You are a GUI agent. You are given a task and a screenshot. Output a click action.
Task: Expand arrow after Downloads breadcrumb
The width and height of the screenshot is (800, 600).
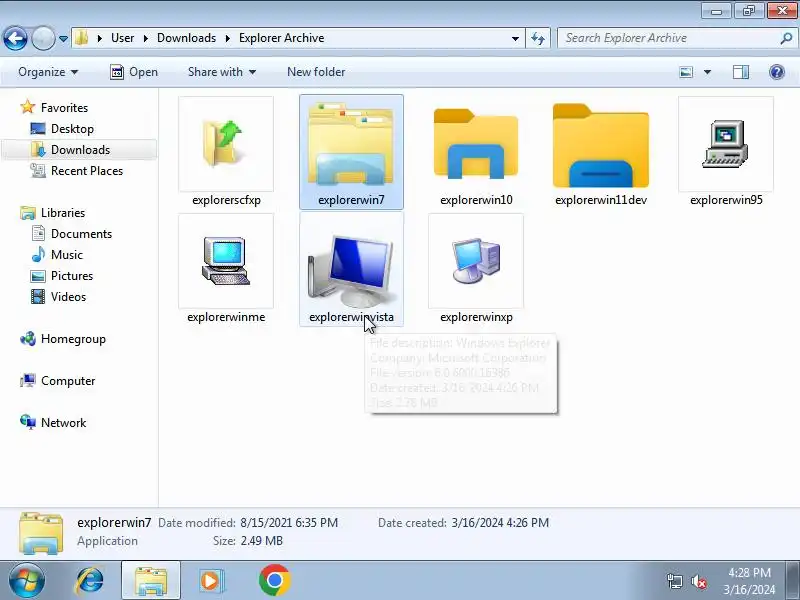(228, 38)
